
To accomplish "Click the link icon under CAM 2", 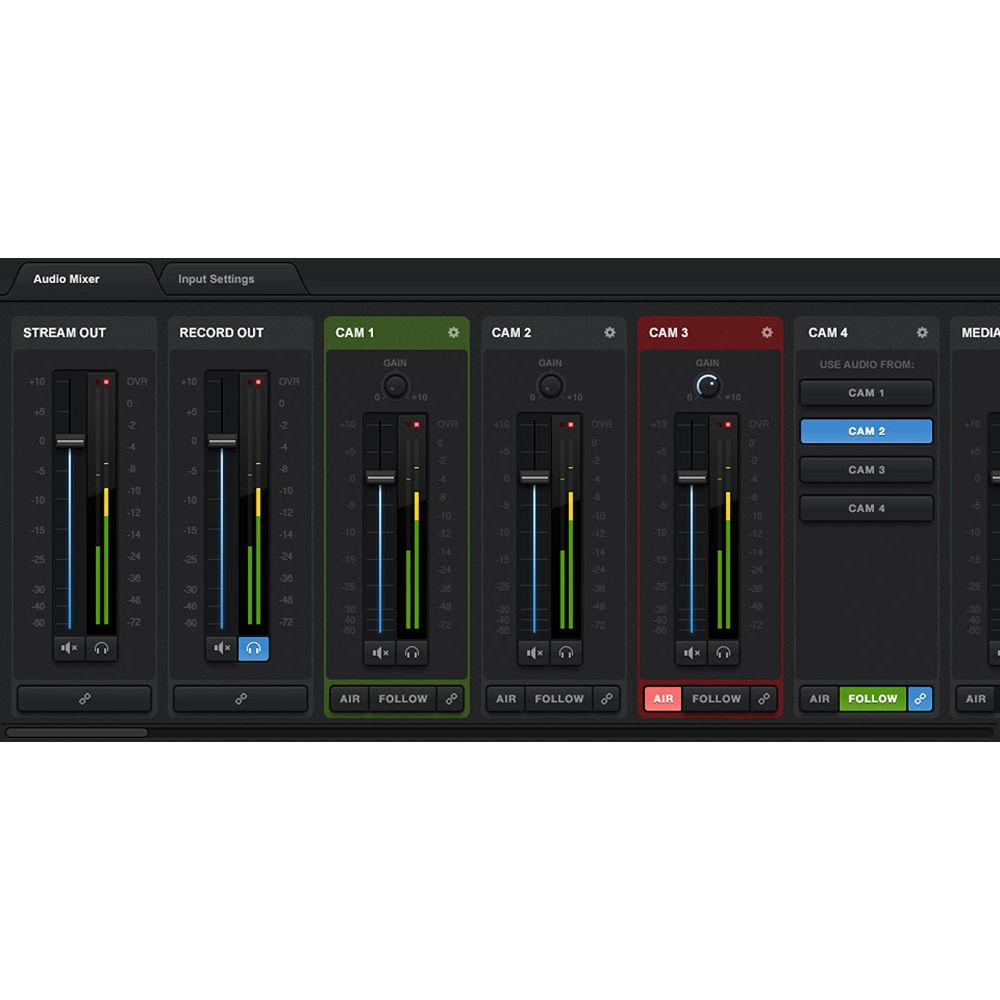I will click(607, 699).
